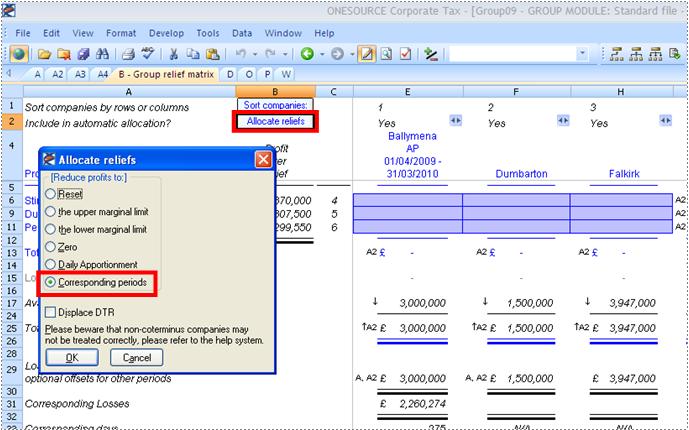The height and width of the screenshot is (430, 689).
Task: Switch to the A2 sheet tab
Action: [58, 74]
